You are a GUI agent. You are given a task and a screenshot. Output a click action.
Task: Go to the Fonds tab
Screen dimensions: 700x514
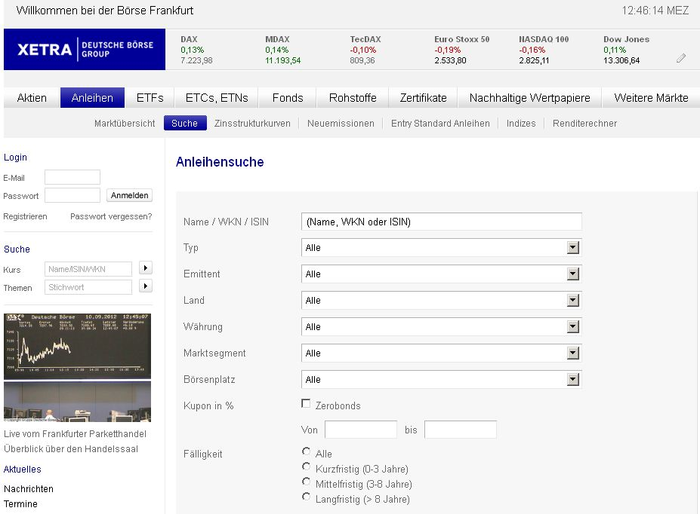(x=288, y=98)
